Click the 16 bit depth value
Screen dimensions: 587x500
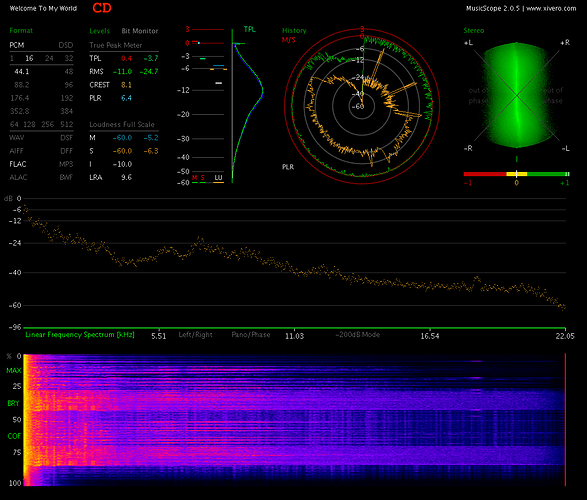(x=29, y=58)
